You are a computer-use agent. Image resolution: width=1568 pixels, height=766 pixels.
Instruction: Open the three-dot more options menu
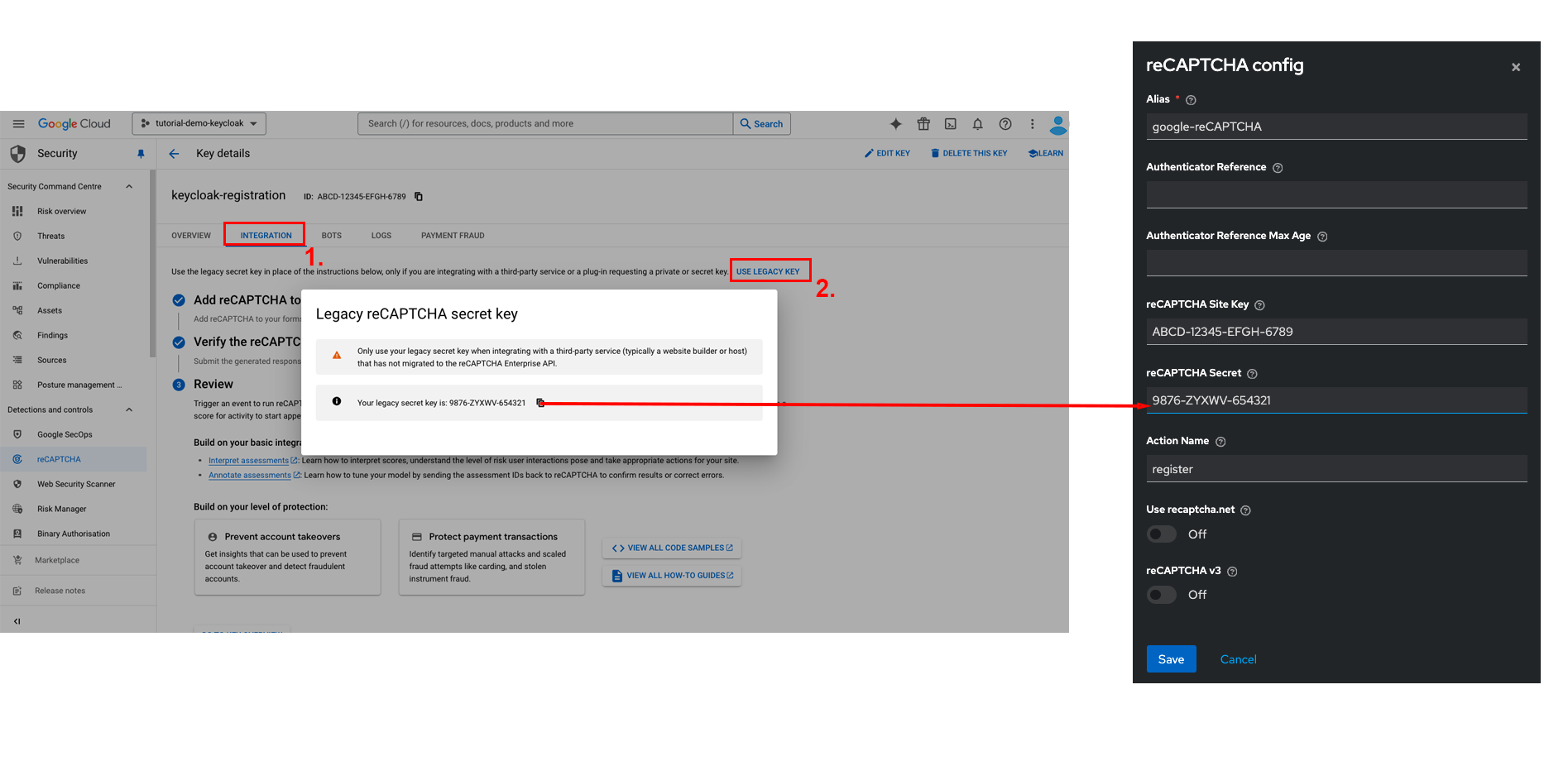[1032, 124]
